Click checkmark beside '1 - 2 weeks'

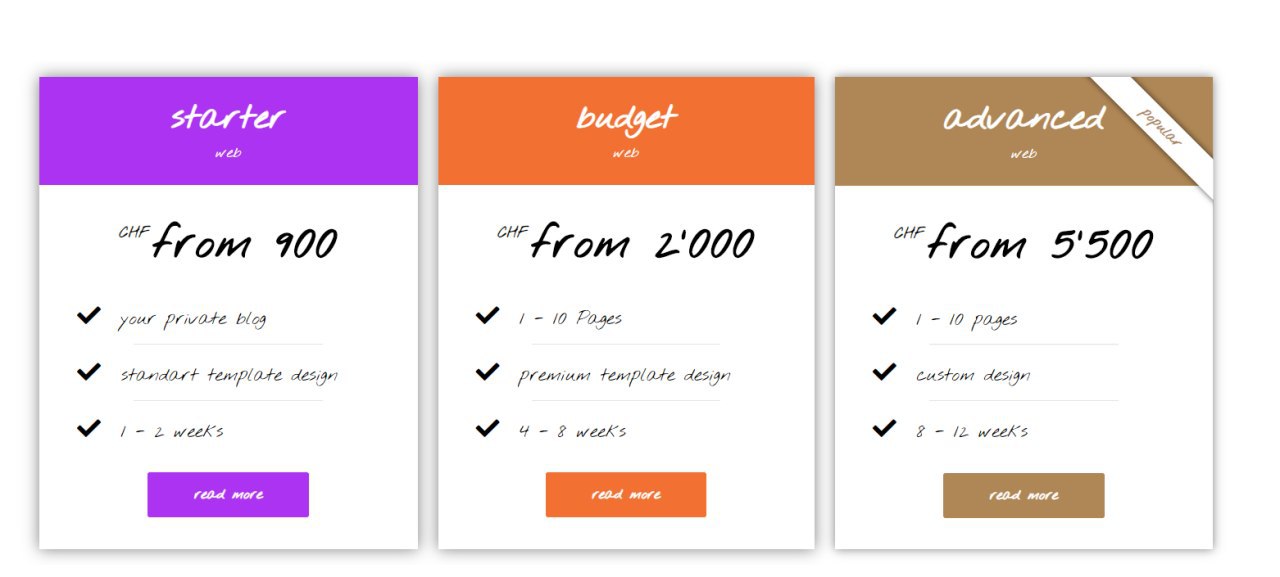89,428
